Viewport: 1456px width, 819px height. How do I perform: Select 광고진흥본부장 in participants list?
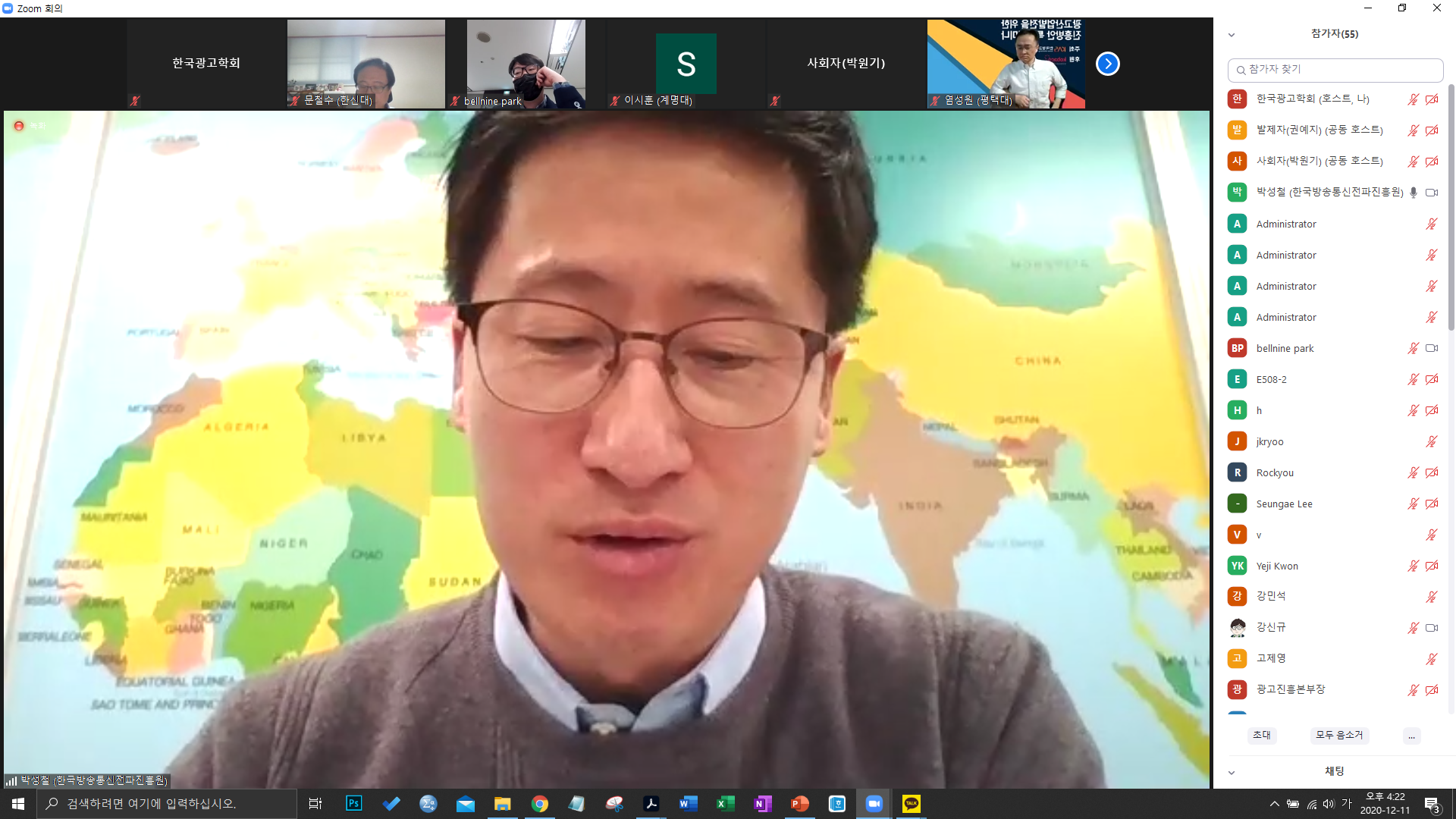tap(1335, 689)
